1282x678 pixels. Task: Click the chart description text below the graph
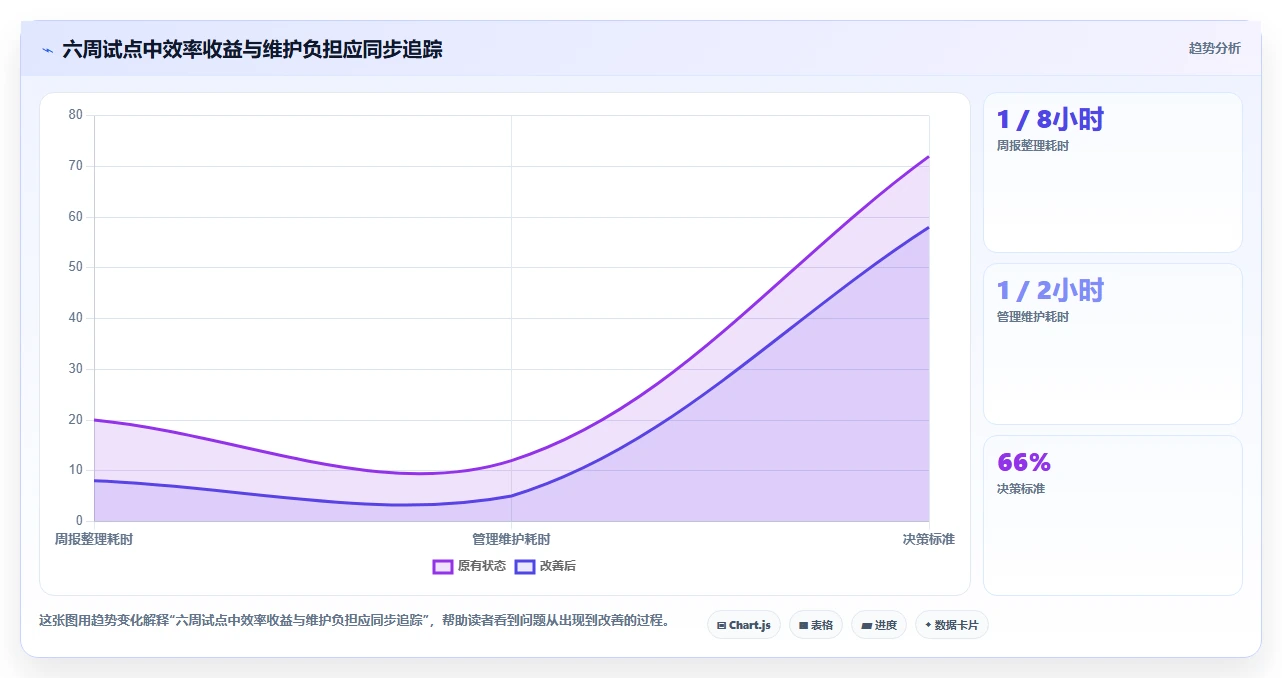click(354, 620)
